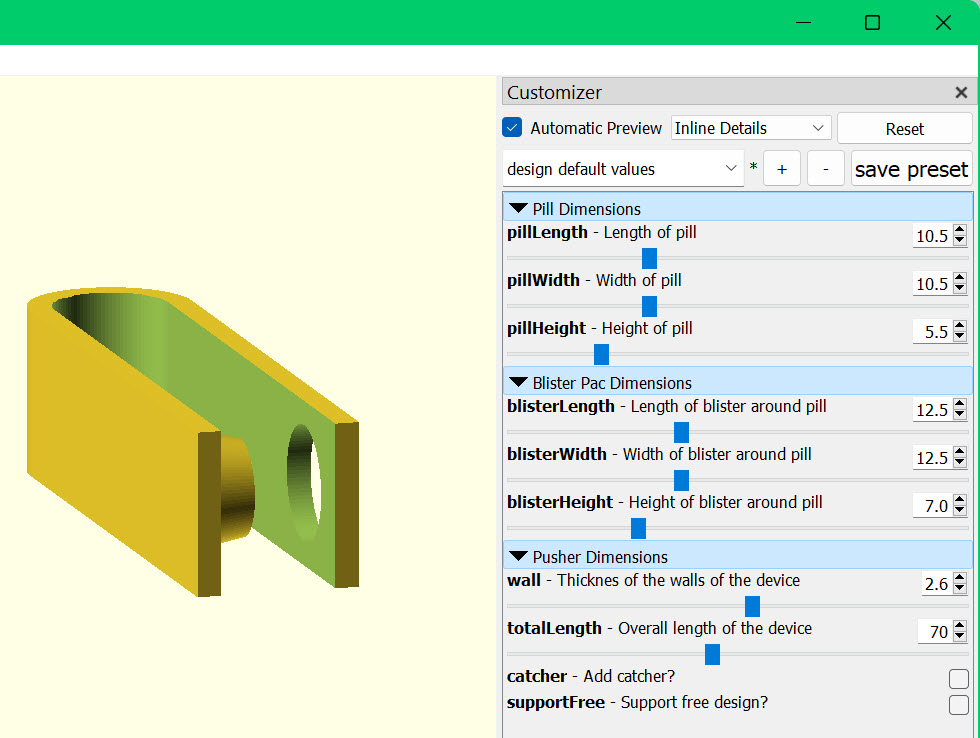
Task: Decrement pillWidth using its down arrow
Action: coord(962,288)
